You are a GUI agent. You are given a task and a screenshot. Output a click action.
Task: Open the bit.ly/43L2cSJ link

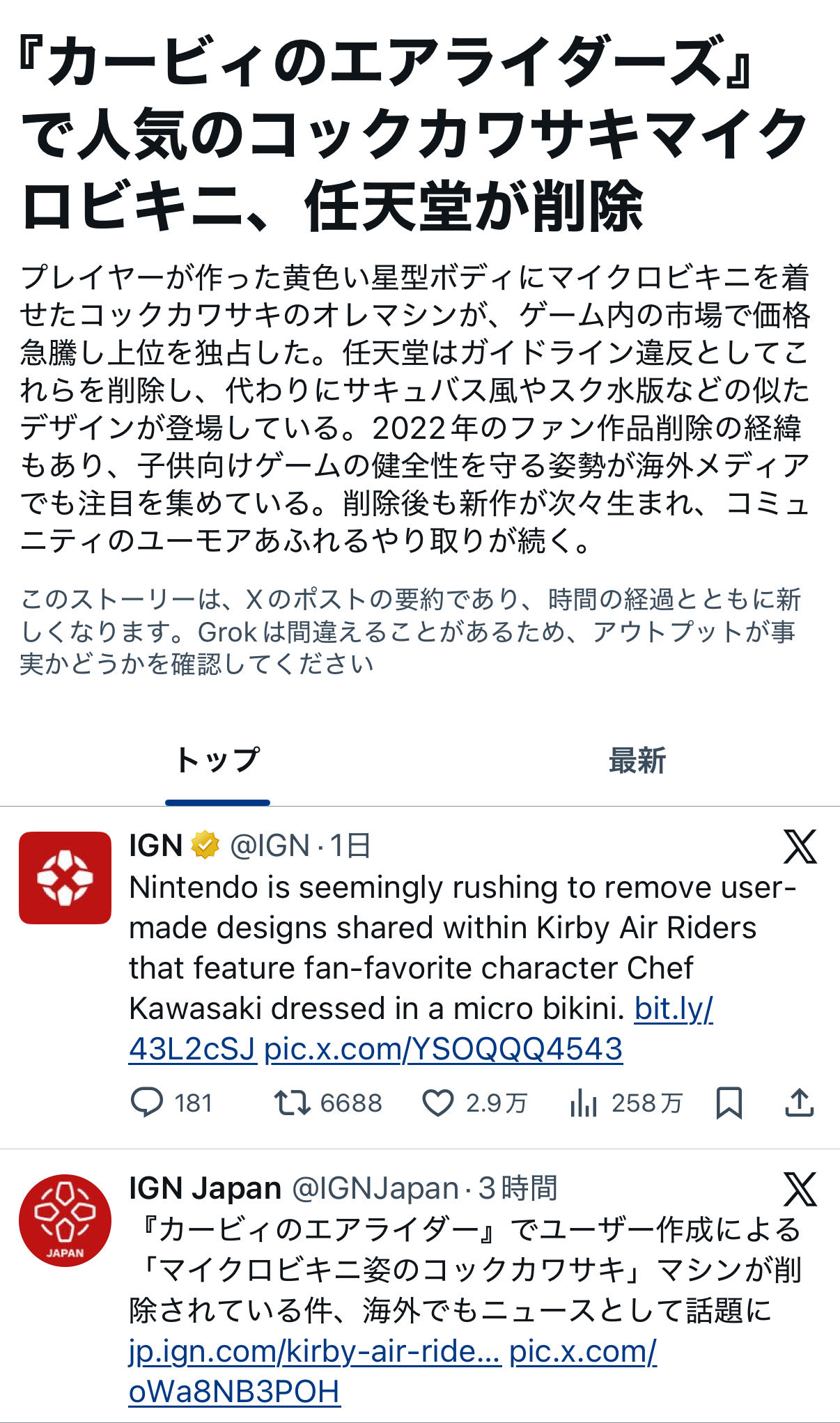[x=674, y=1009]
